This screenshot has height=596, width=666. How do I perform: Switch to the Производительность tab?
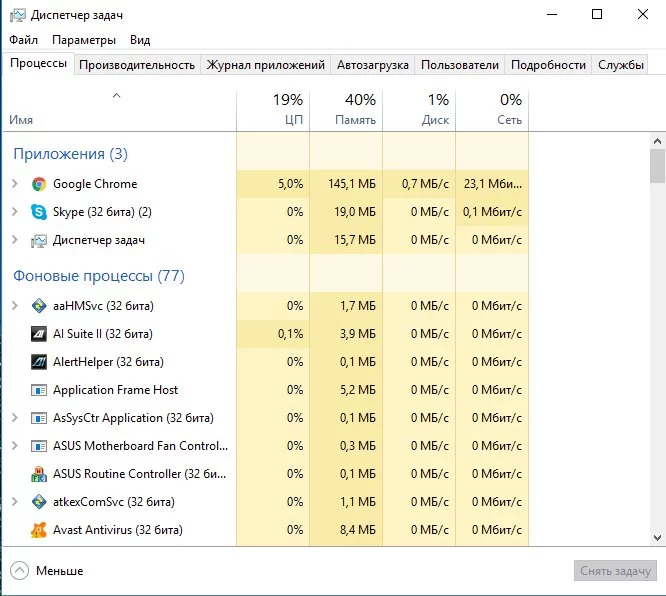[137, 65]
